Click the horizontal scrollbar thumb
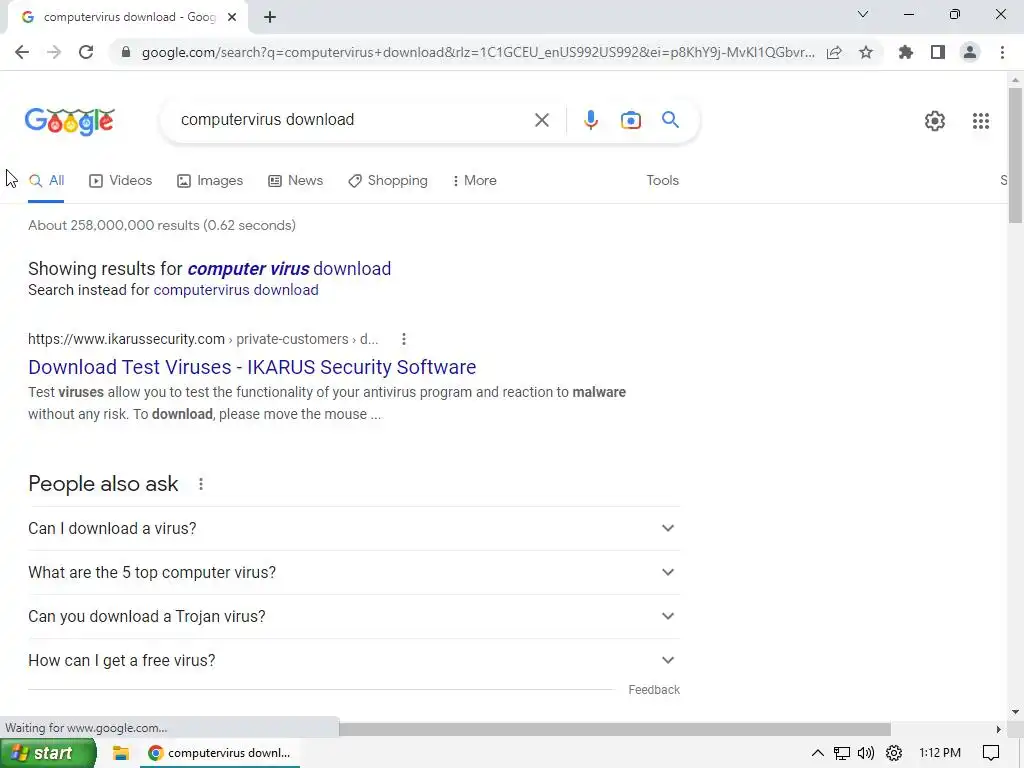The width and height of the screenshot is (1024, 768). (x=615, y=729)
